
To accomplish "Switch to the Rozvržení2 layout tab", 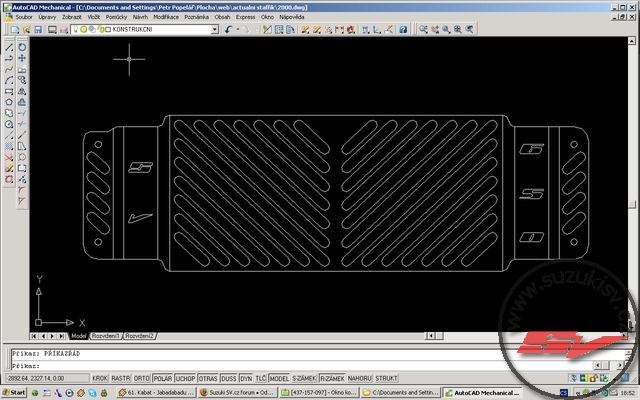I will 140,336.
